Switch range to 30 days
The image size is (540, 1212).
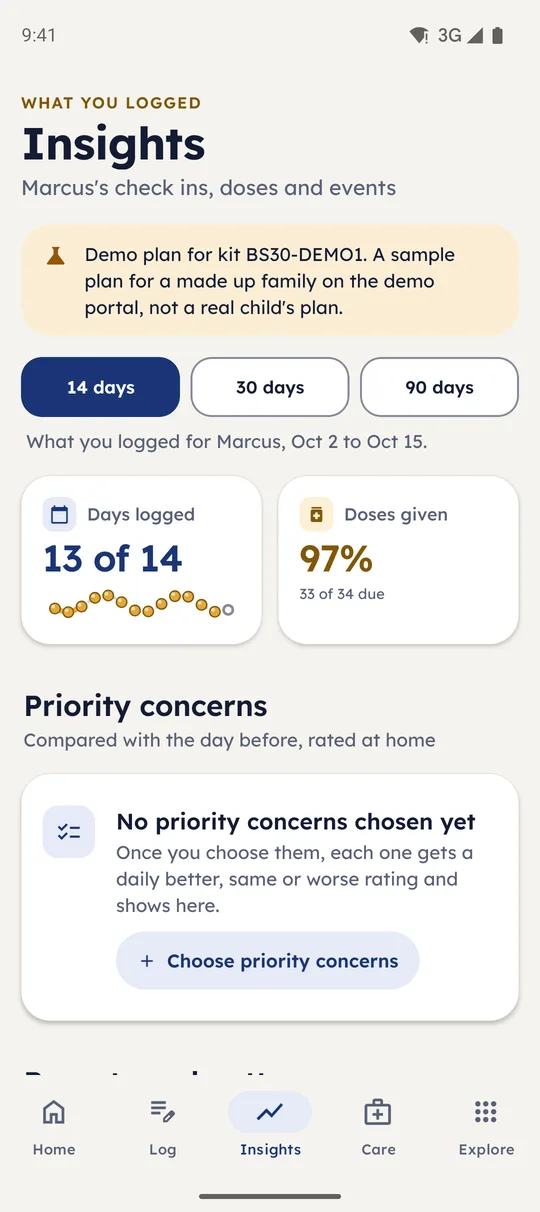(x=270, y=387)
